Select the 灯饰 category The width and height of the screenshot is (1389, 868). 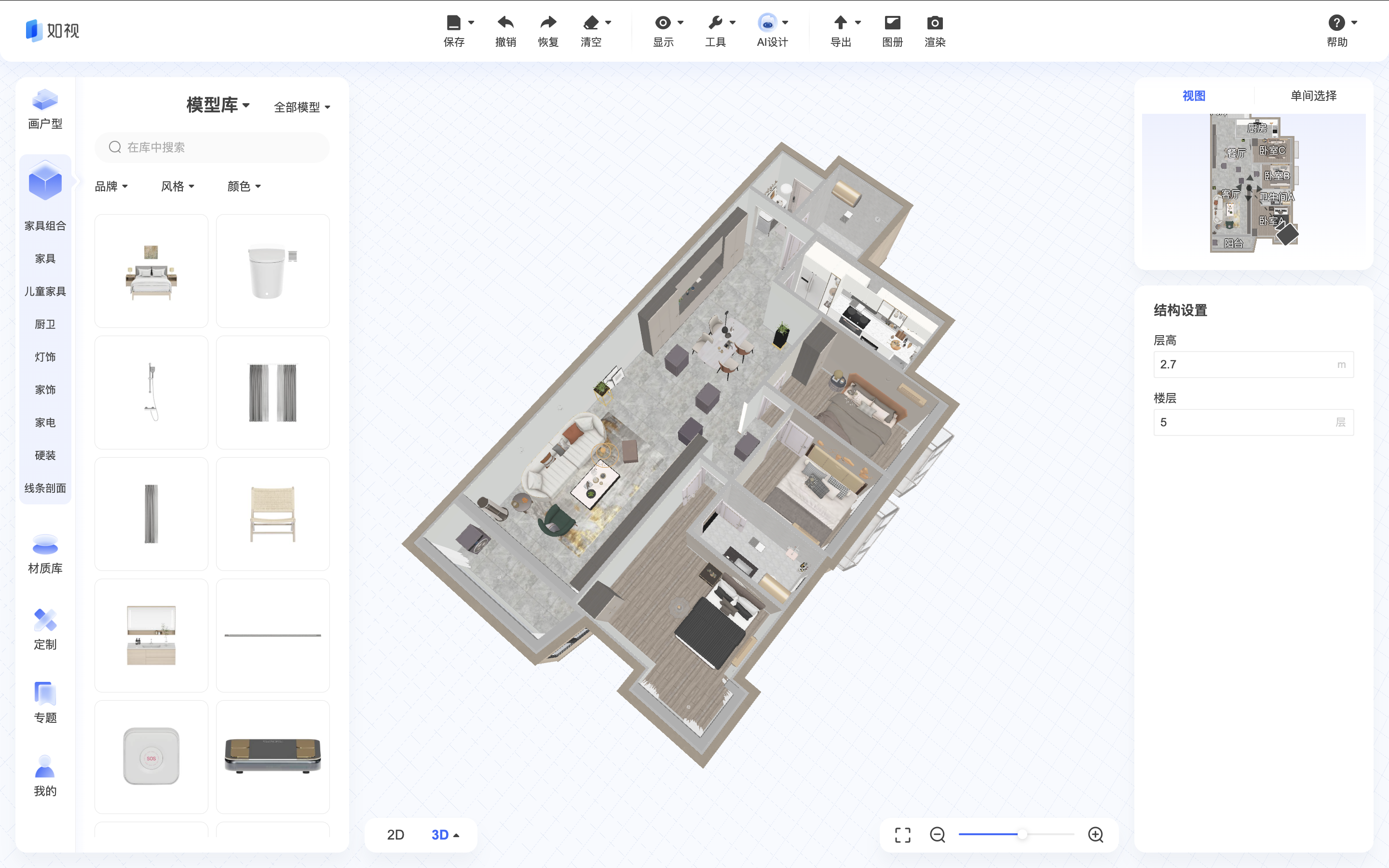(x=45, y=357)
